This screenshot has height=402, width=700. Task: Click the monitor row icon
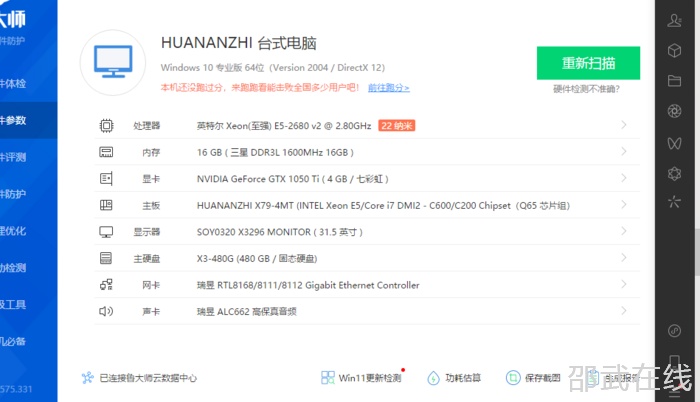point(106,232)
